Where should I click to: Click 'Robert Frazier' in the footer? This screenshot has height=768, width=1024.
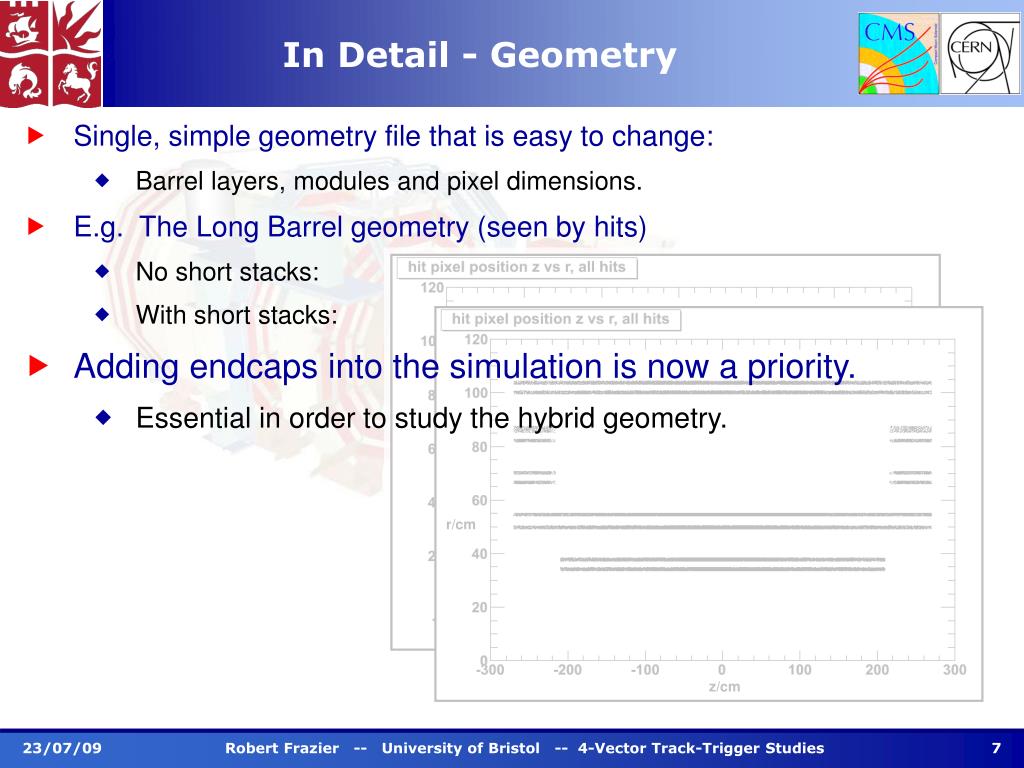(282, 748)
